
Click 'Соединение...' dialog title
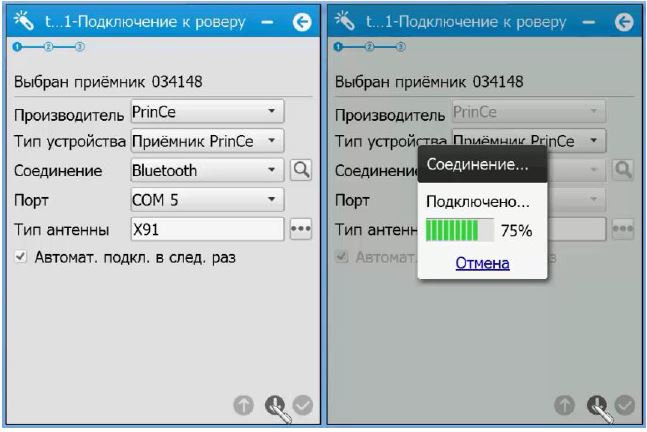click(477, 165)
